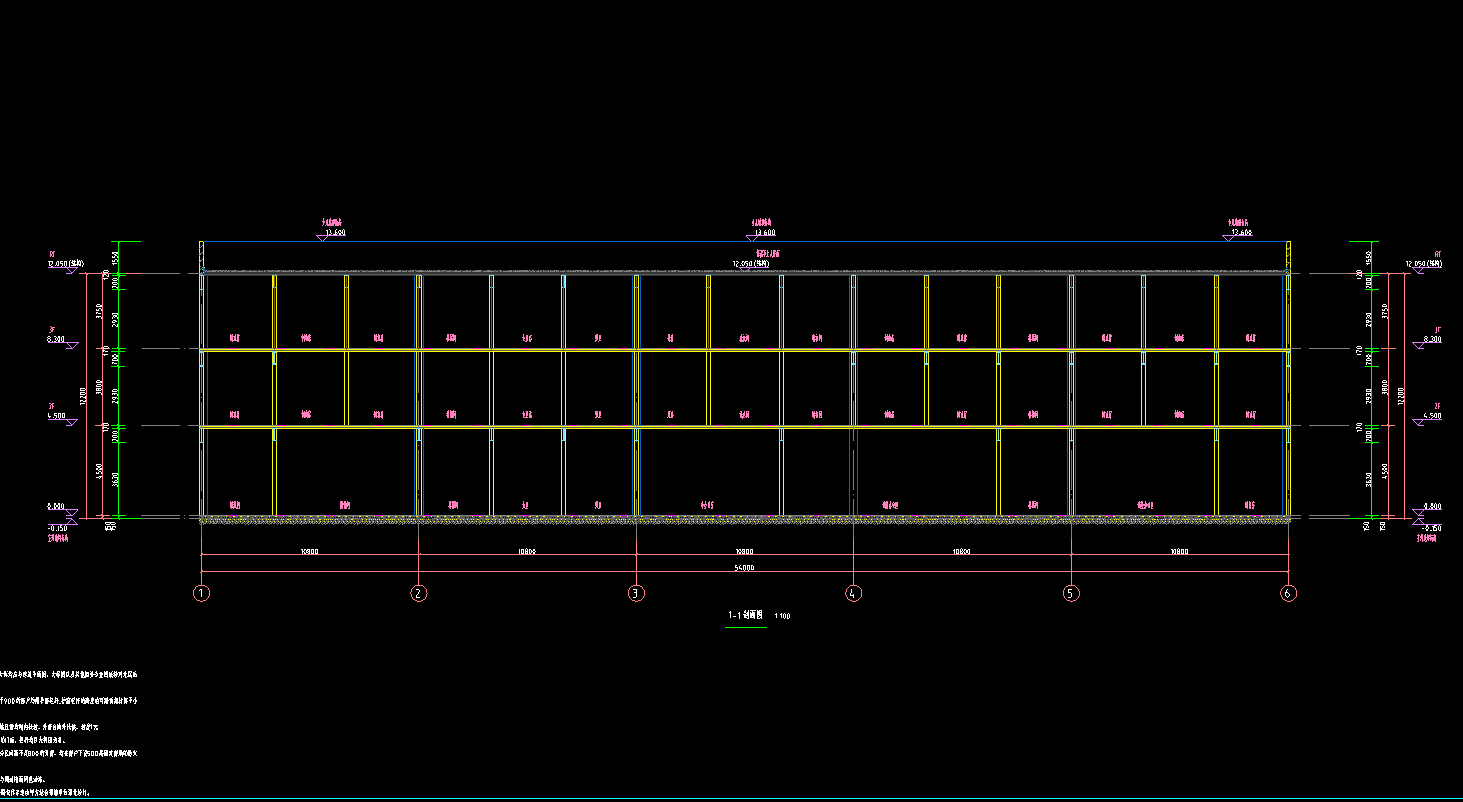Select the left 8.300 elevation marker
The width and height of the screenshot is (1463, 802).
pos(58,341)
